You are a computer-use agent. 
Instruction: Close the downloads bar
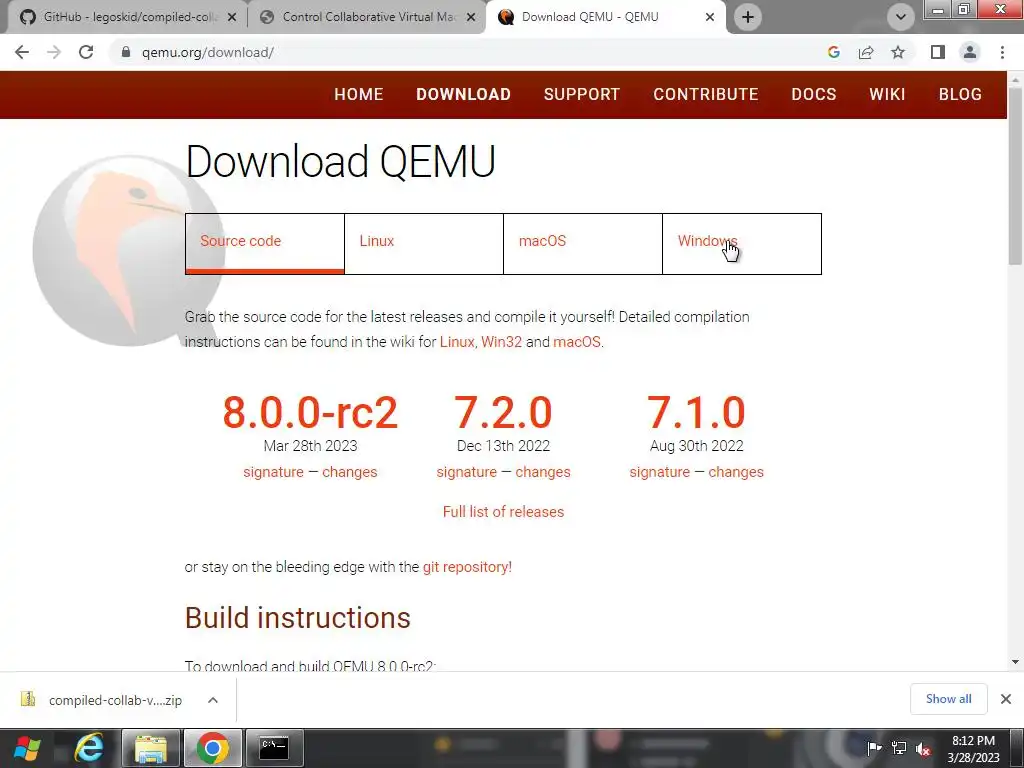[x=1006, y=699]
